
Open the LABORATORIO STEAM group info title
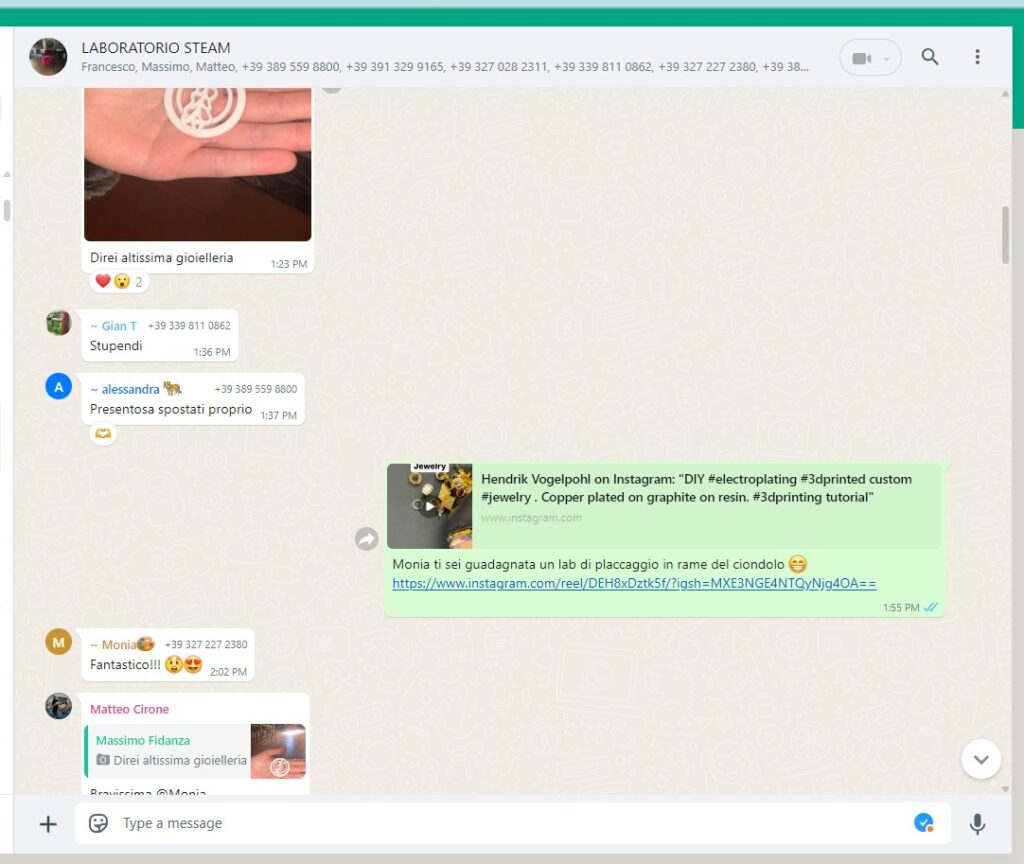(156, 48)
